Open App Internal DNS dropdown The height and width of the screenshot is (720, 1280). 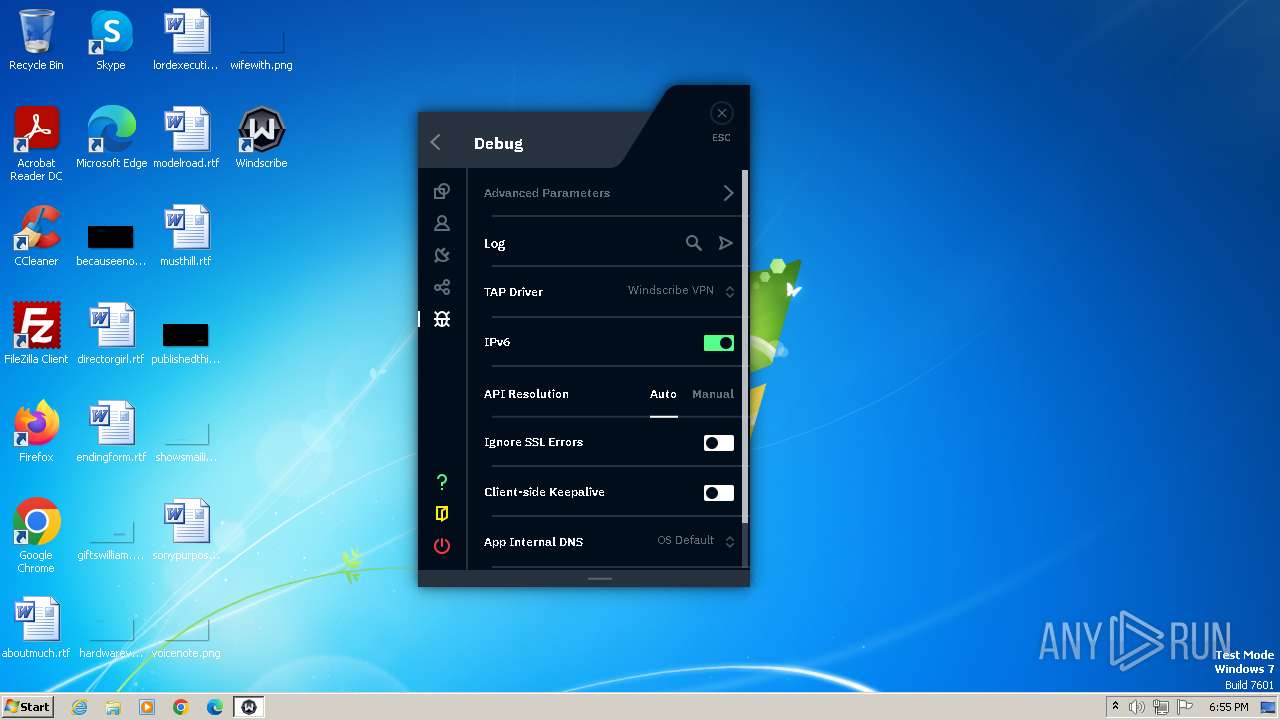click(x=696, y=541)
